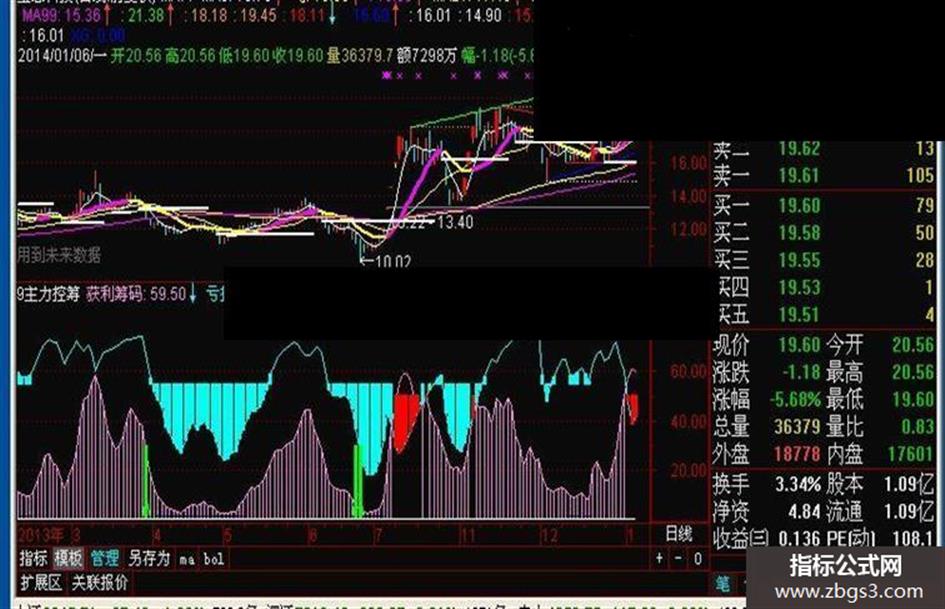Click 另存为 to save template as
Image resolution: width=945 pixels, height=609 pixels.
149,558
